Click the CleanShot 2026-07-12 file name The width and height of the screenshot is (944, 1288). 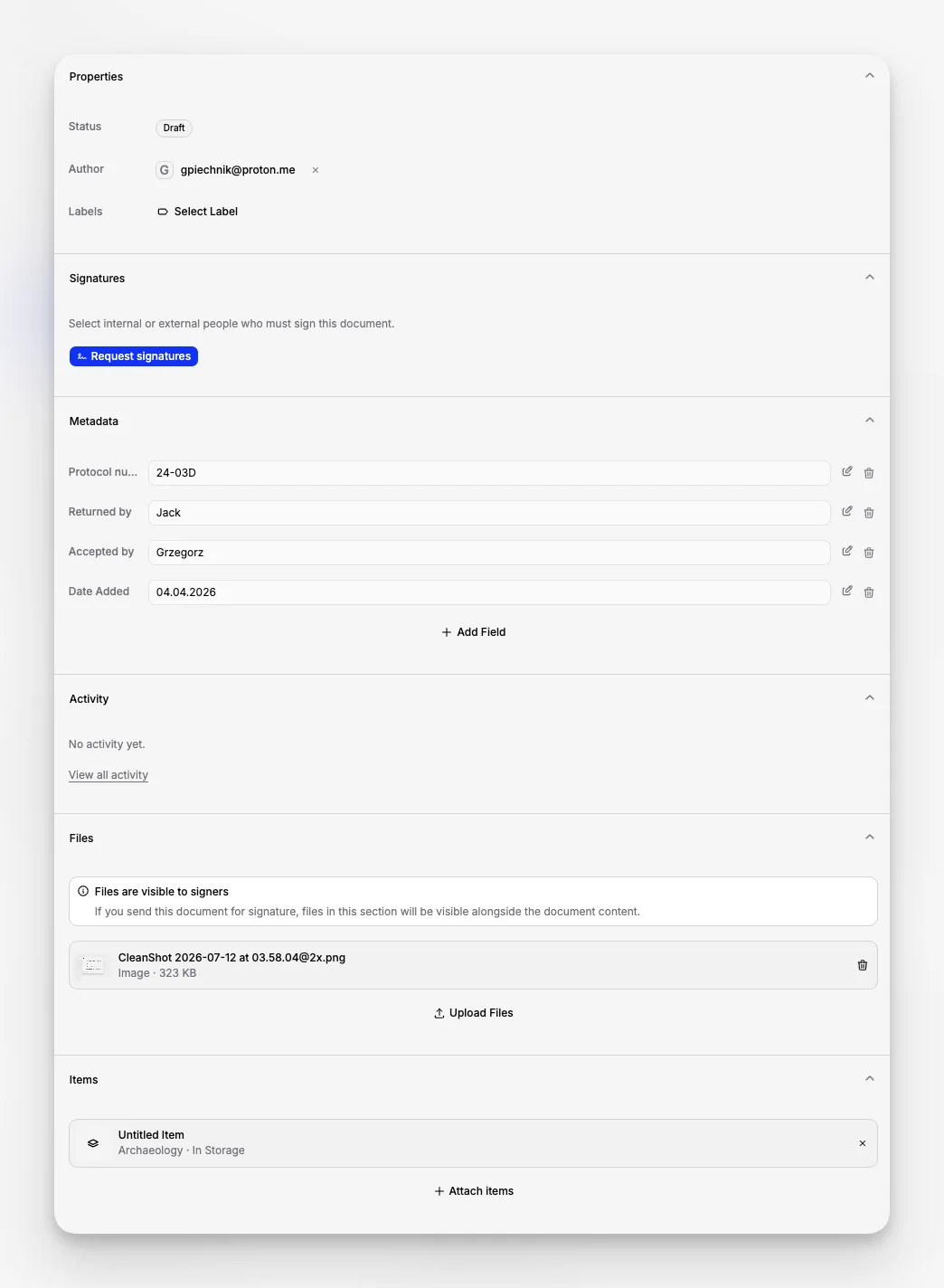tap(231, 958)
